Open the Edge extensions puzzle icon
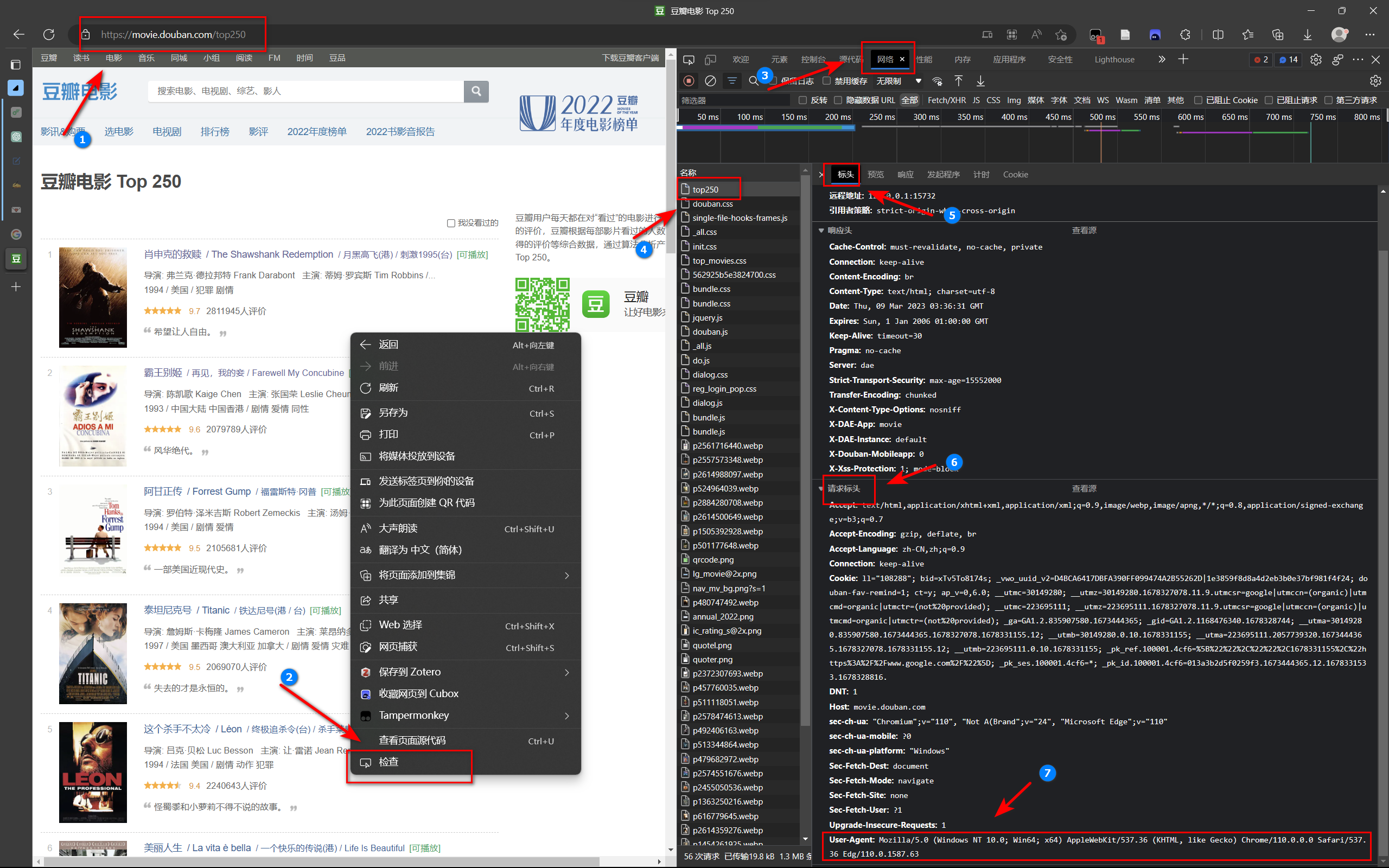 click(x=1185, y=34)
